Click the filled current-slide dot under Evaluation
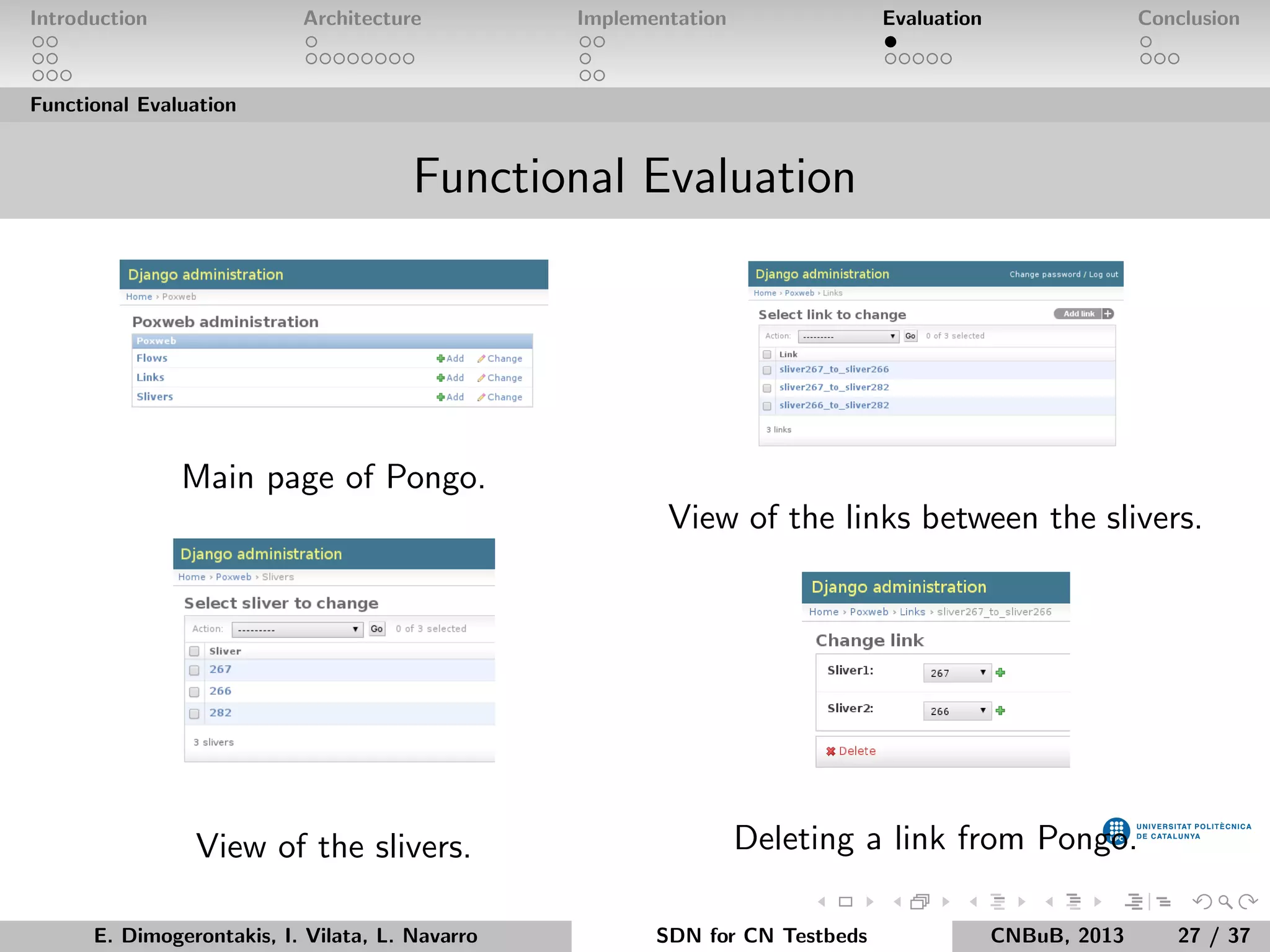 click(890, 42)
